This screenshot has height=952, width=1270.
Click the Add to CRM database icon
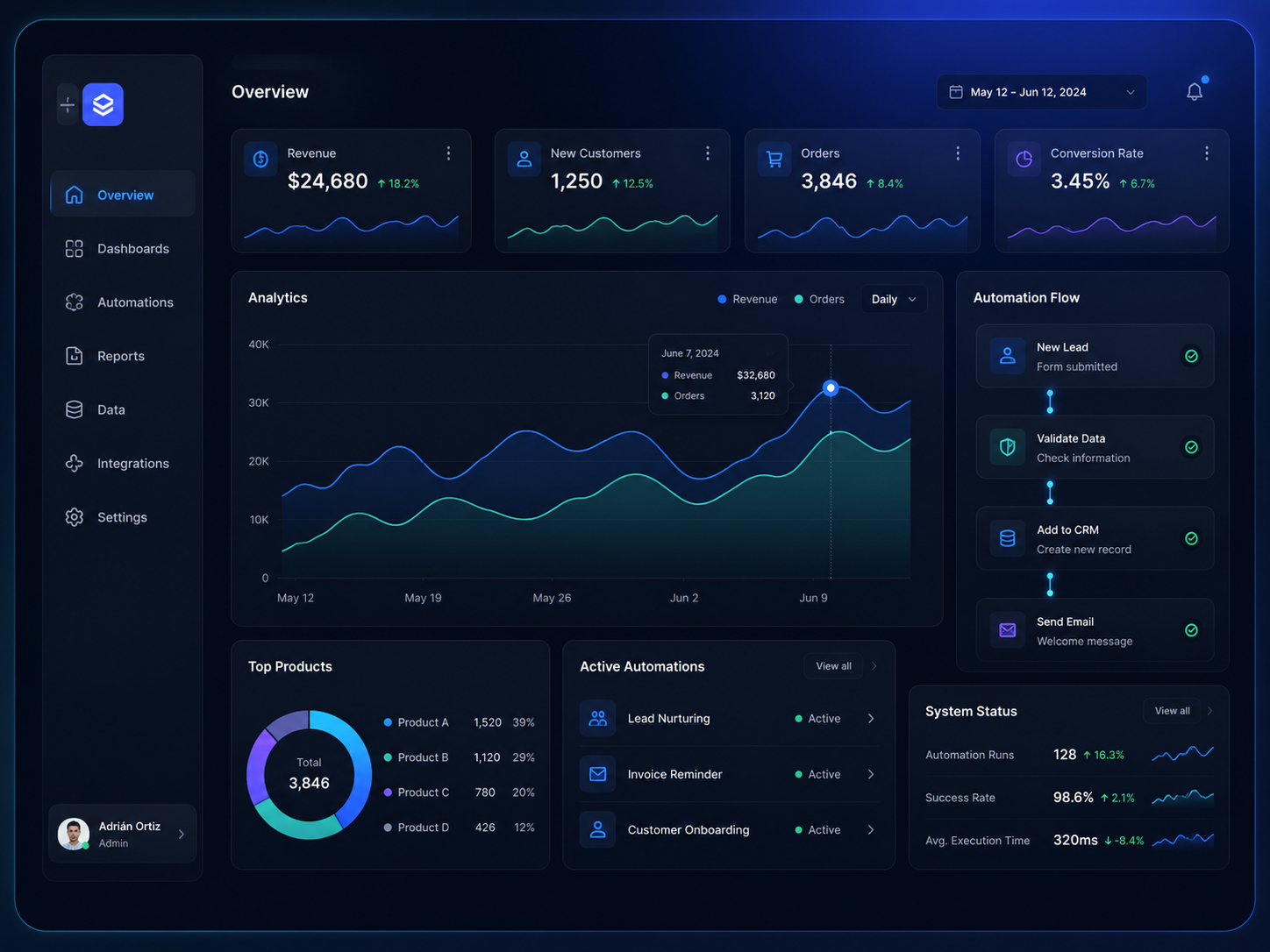(1008, 538)
